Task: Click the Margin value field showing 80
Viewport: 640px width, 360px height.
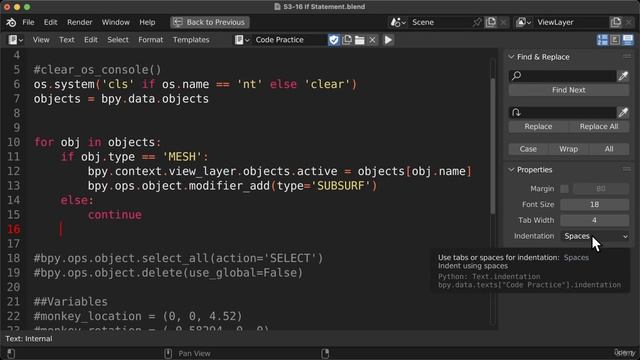Action: click(x=601, y=189)
